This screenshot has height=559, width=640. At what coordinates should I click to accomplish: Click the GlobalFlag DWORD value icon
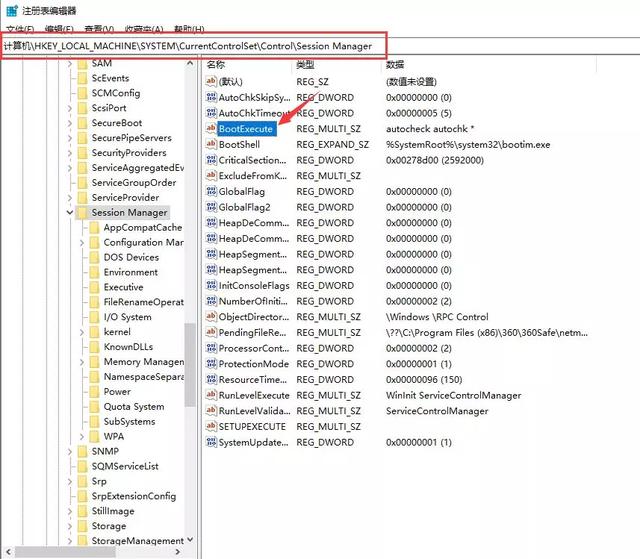point(211,192)
